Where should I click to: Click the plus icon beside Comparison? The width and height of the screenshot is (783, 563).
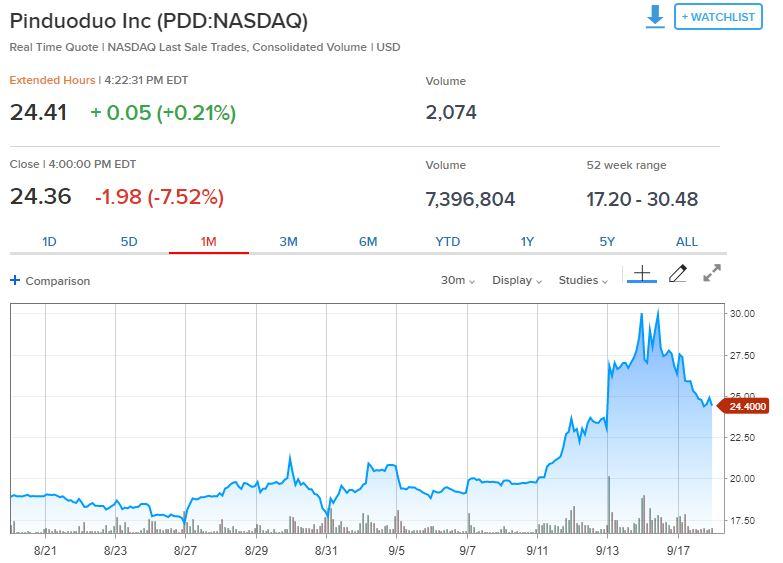click(15, 280)
